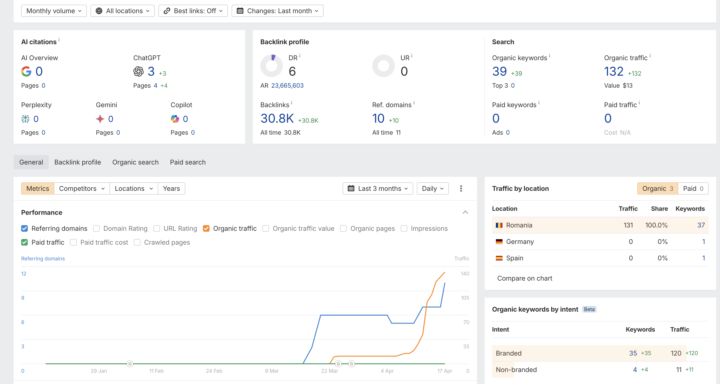Open the All locations dropdown

123,11
